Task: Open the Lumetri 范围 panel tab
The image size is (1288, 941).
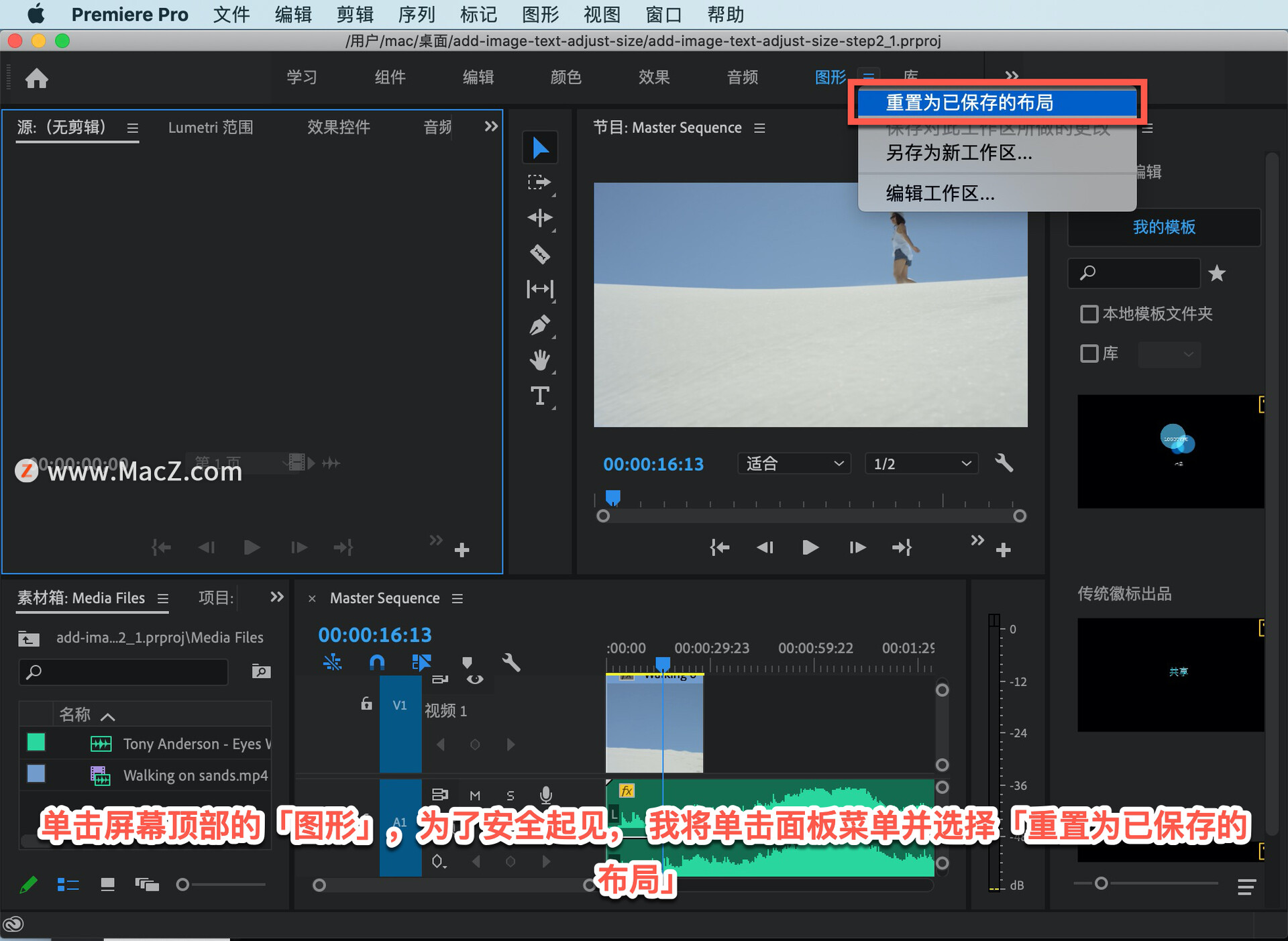Action: (211, 127)
